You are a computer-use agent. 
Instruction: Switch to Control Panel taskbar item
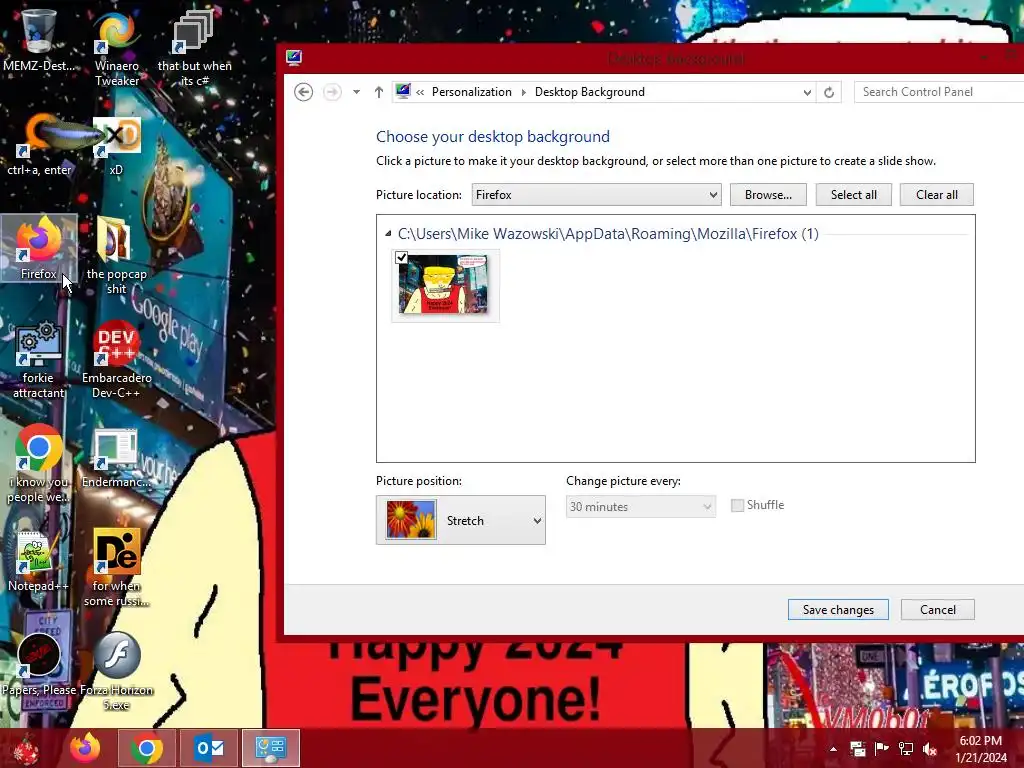(271, 748)
